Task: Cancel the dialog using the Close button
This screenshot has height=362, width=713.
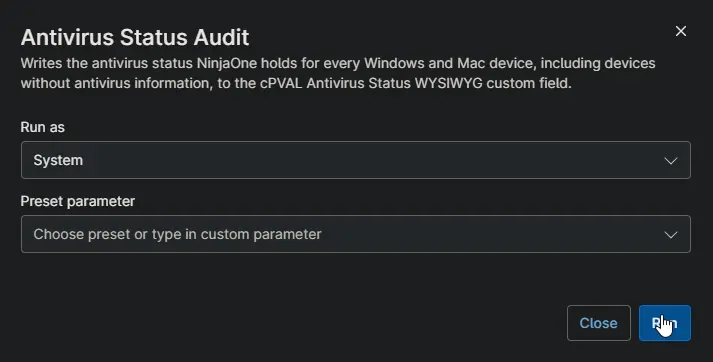Action: (598, 323)
